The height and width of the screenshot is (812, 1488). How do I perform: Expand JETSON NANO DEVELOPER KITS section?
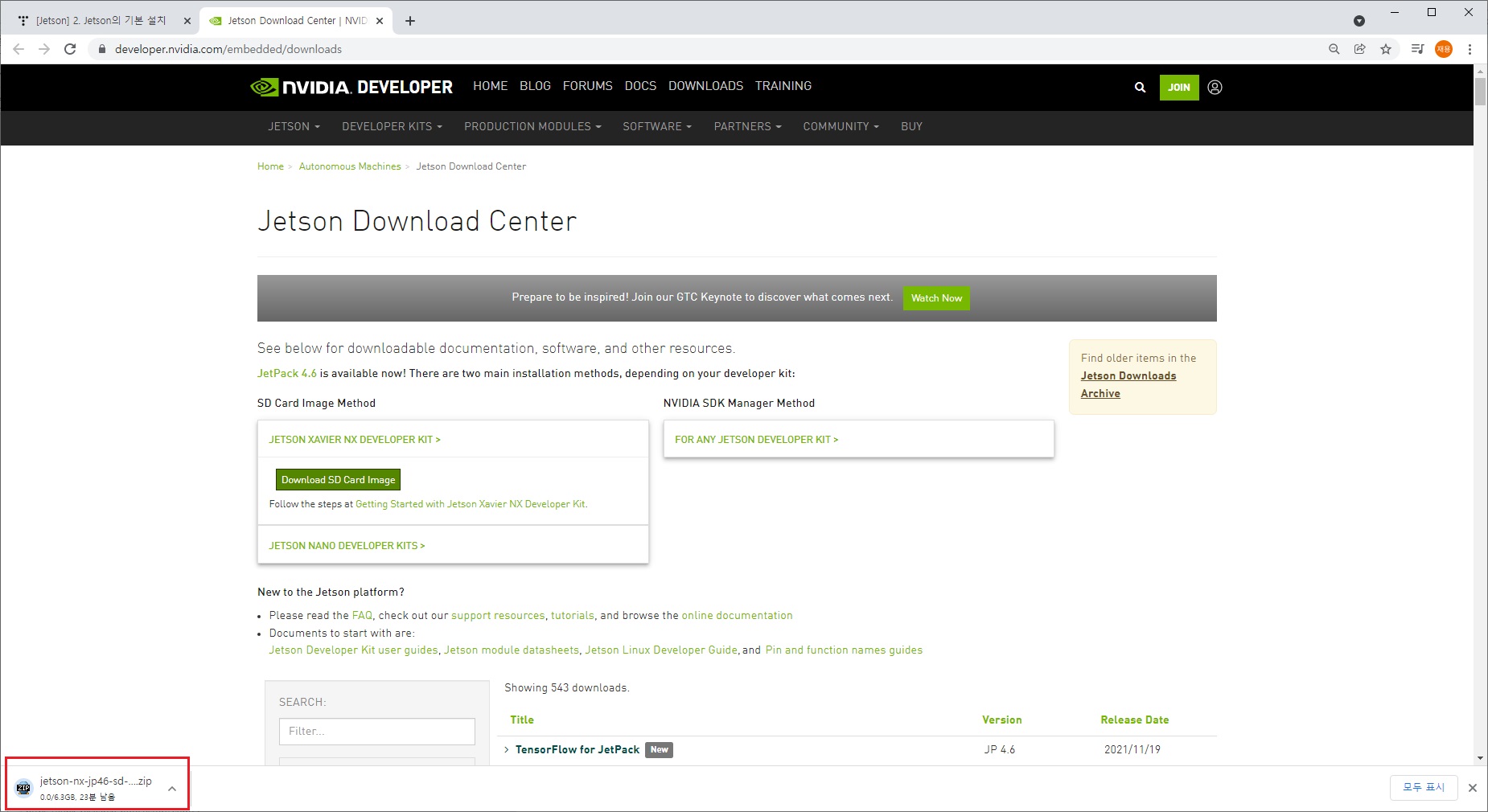[347, 546]
